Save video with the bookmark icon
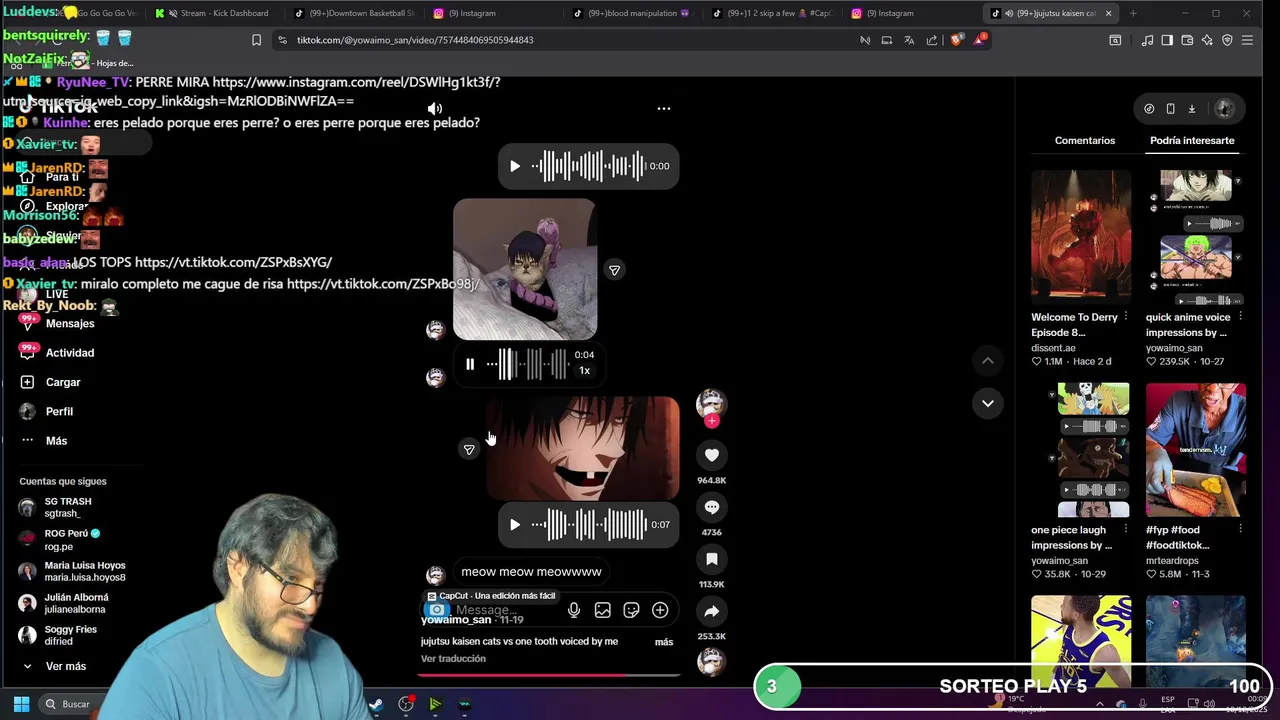The width and height of the screenshot is (1280, 720). coord(712,559)
